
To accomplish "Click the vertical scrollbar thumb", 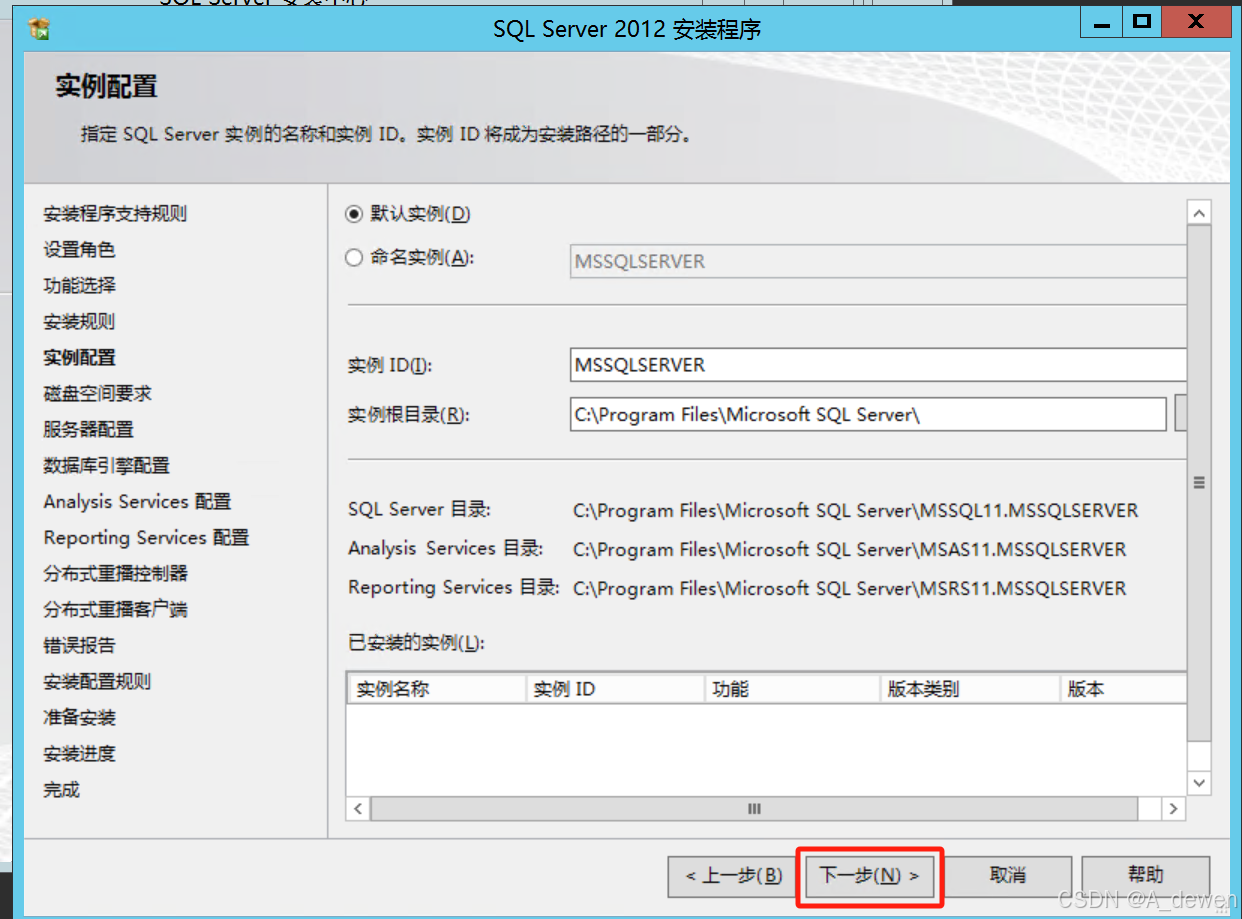I will (x=1199, y=484).
